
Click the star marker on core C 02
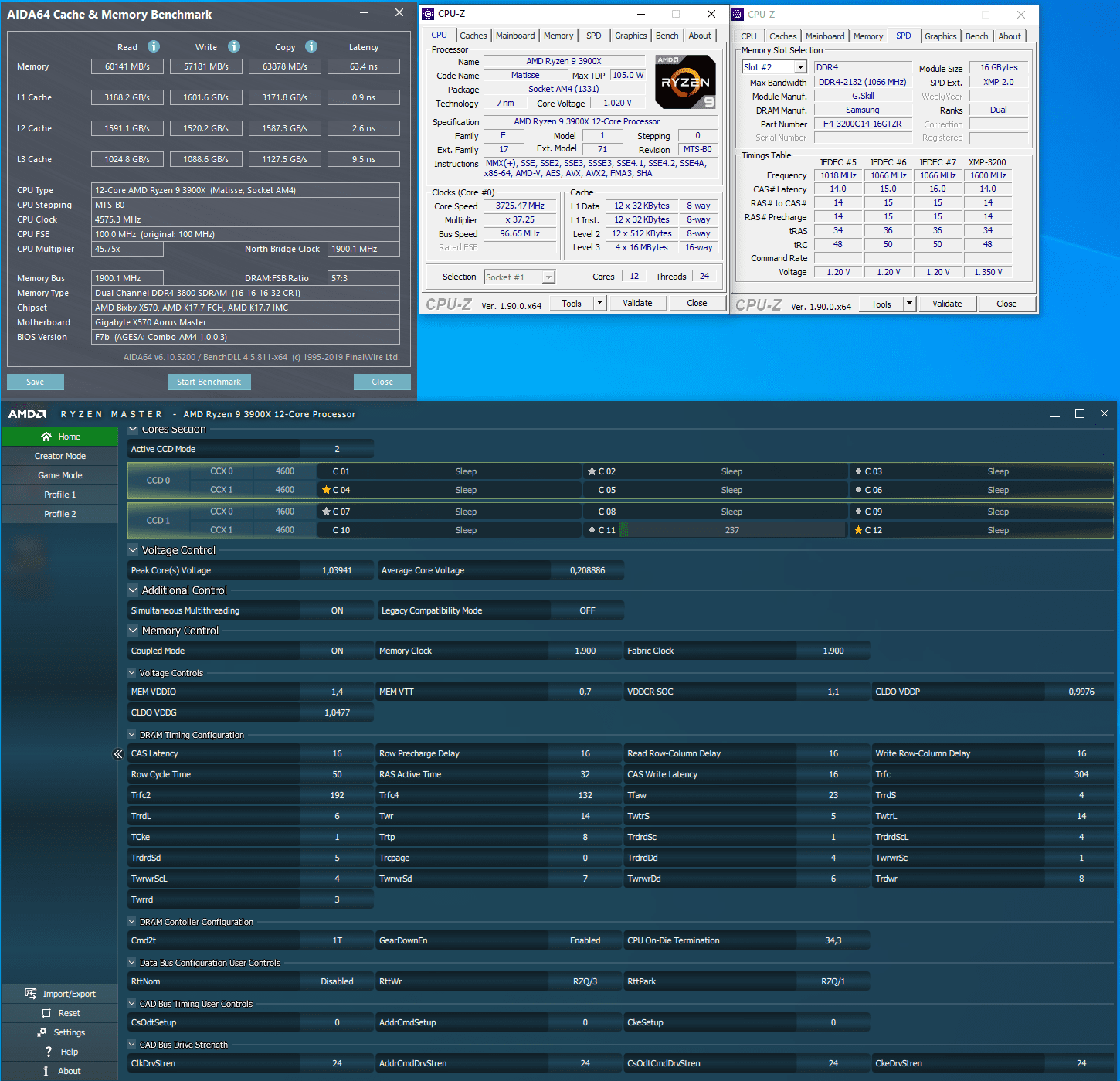pyautogui.click(x=592, y=471)
